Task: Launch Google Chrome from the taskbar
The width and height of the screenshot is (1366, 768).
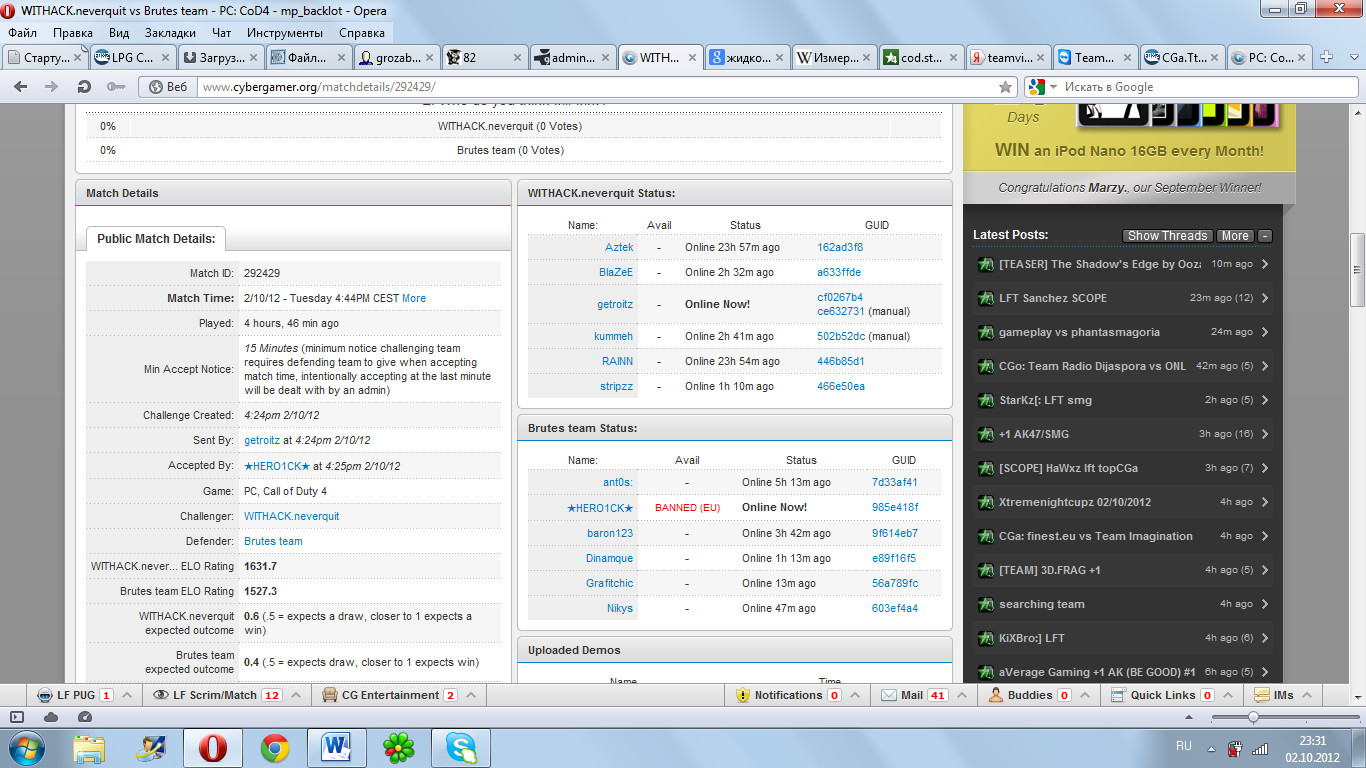Action: click(x=275, y=747)
